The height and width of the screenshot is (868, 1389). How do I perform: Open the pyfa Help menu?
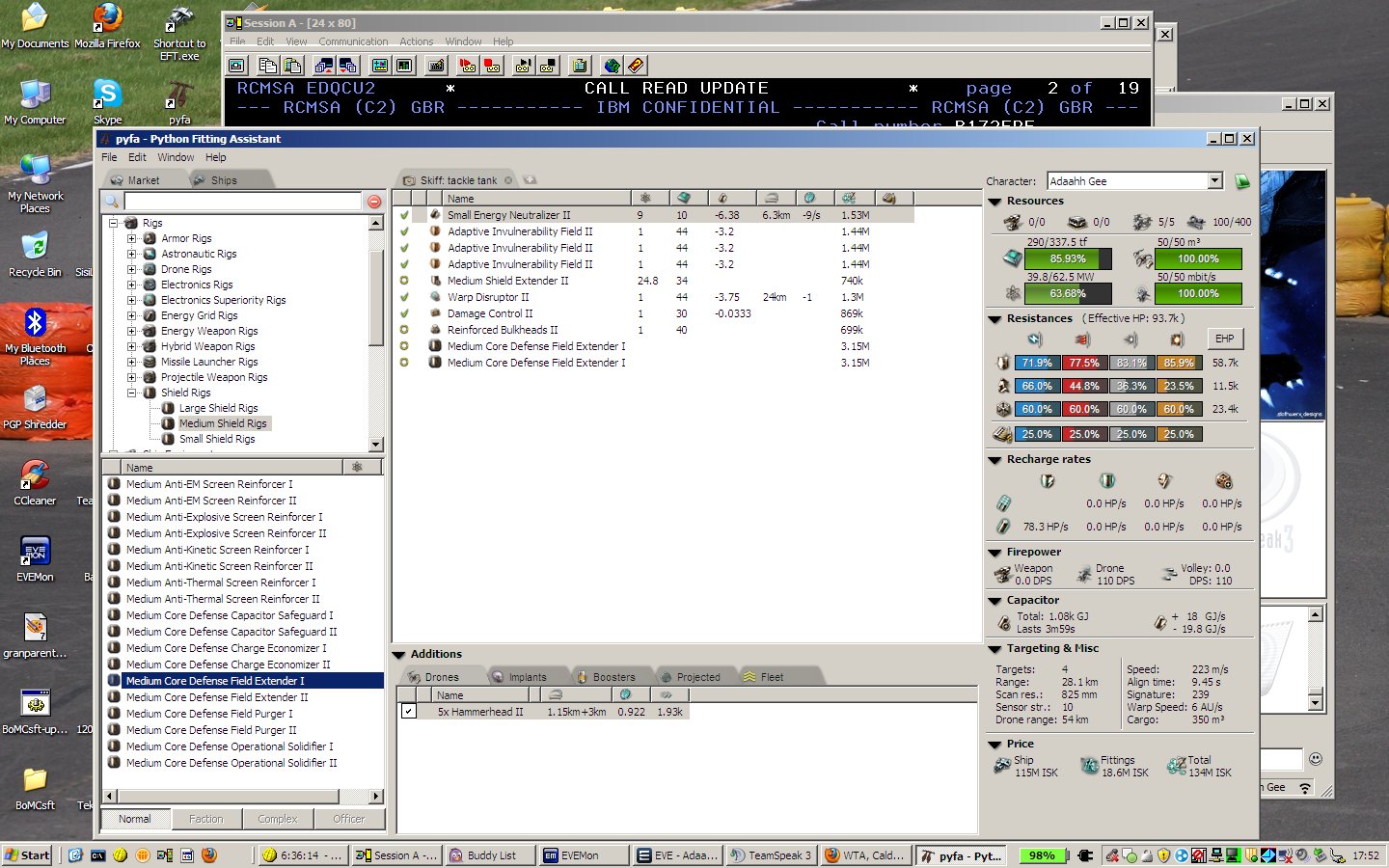click(216, 157)
